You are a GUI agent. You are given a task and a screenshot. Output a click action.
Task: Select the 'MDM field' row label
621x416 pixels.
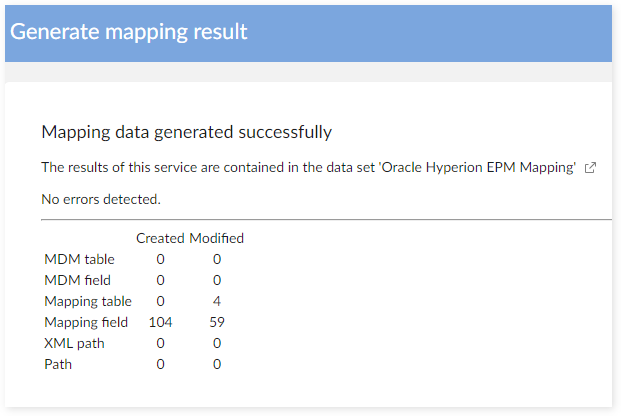(78, 280)
